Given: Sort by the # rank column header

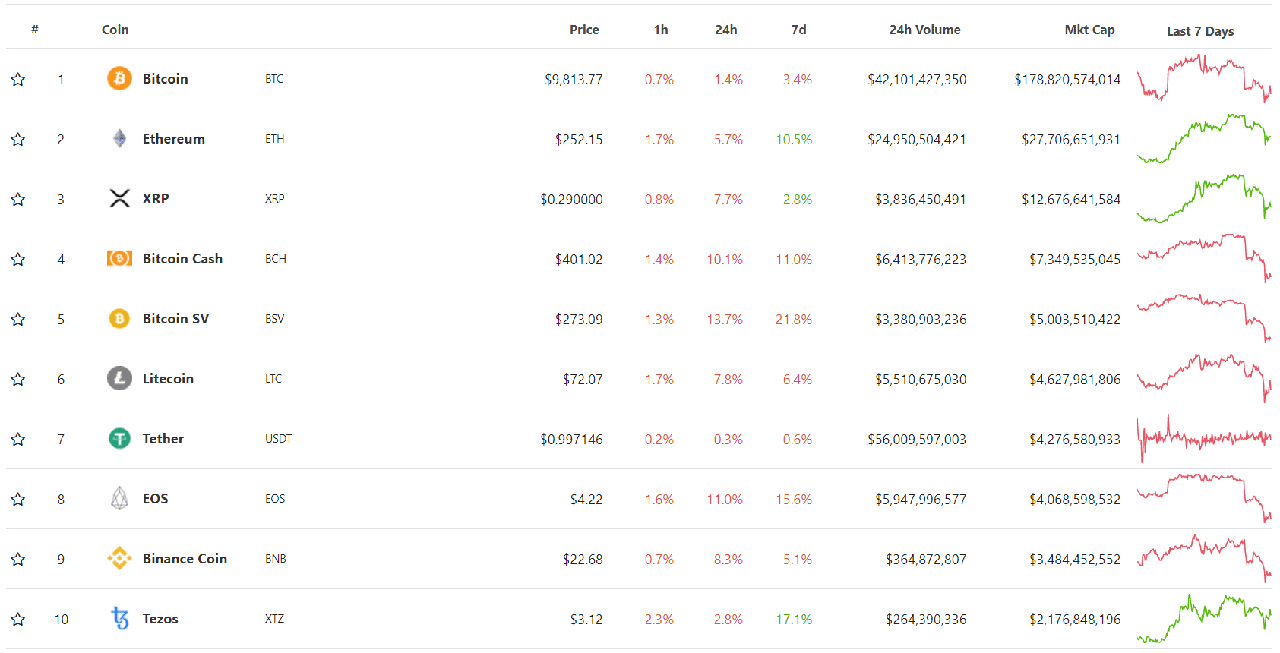Looking at the screenshot, I should [35, 30].
